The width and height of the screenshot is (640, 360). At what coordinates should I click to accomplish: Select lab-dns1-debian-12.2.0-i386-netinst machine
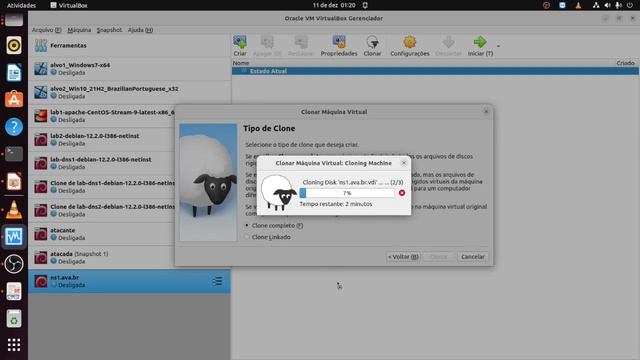coord(102,163)
